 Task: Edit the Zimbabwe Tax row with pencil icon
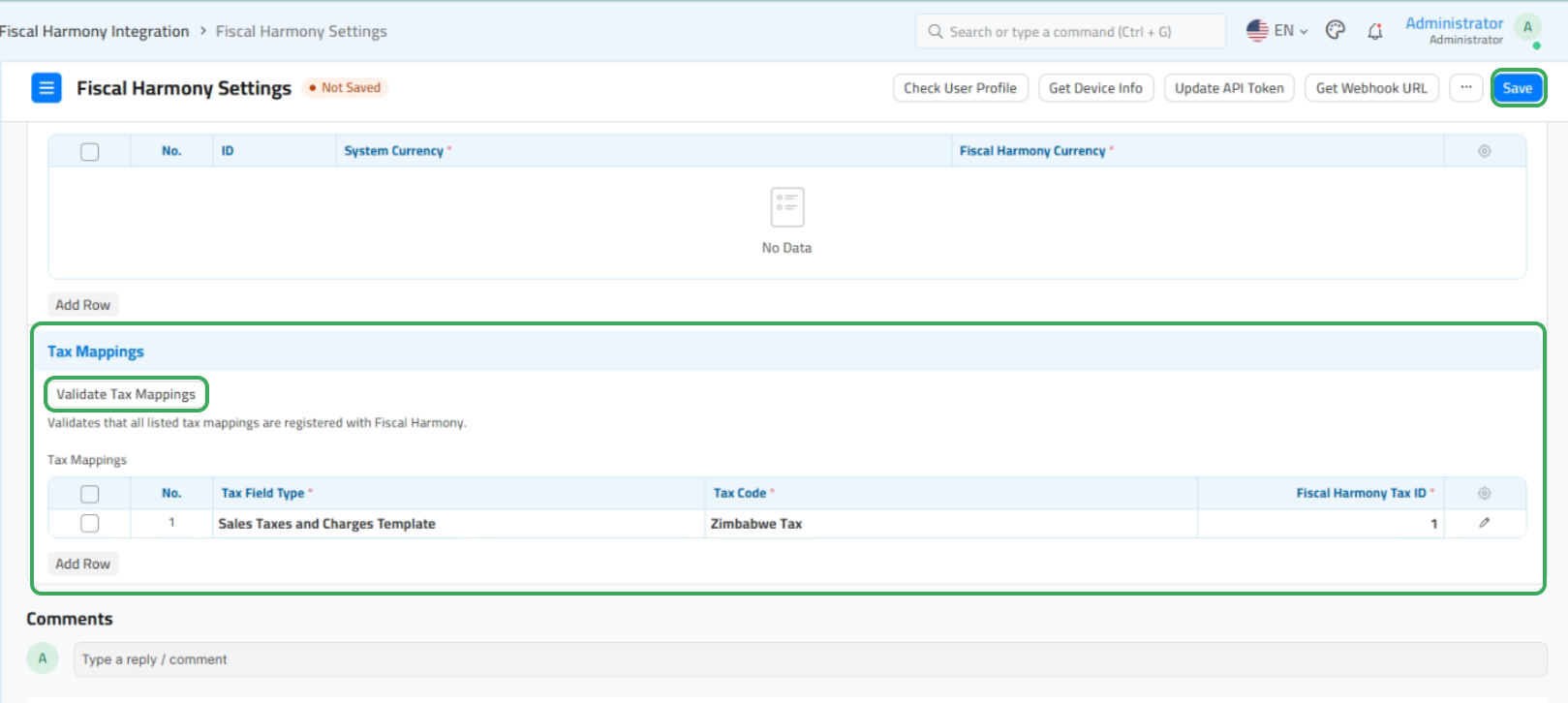1484,523
